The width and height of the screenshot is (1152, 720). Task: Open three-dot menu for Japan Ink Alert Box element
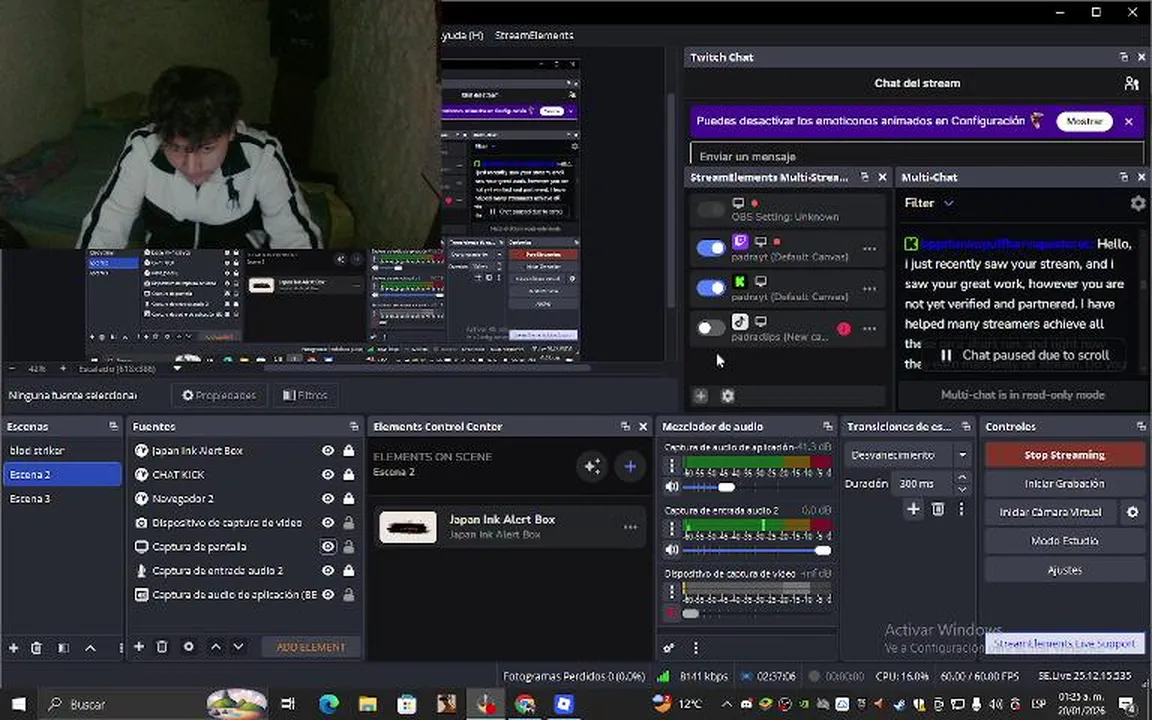click(x=630, y=527)
